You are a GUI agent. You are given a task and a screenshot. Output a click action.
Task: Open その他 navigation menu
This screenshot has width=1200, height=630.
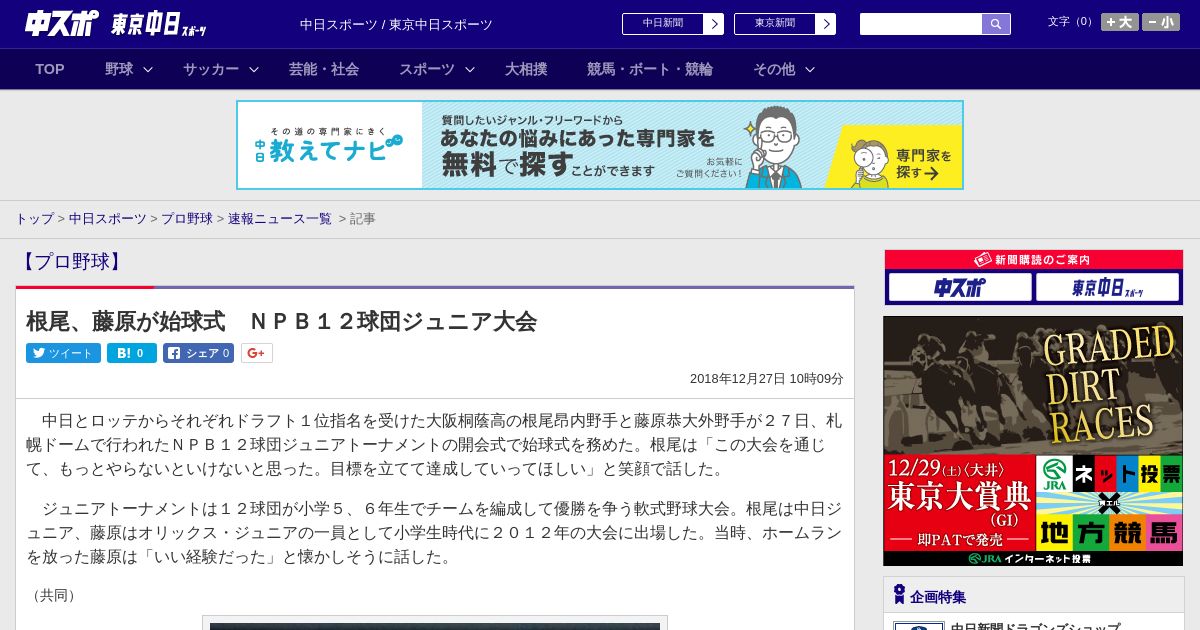(774, 69)
